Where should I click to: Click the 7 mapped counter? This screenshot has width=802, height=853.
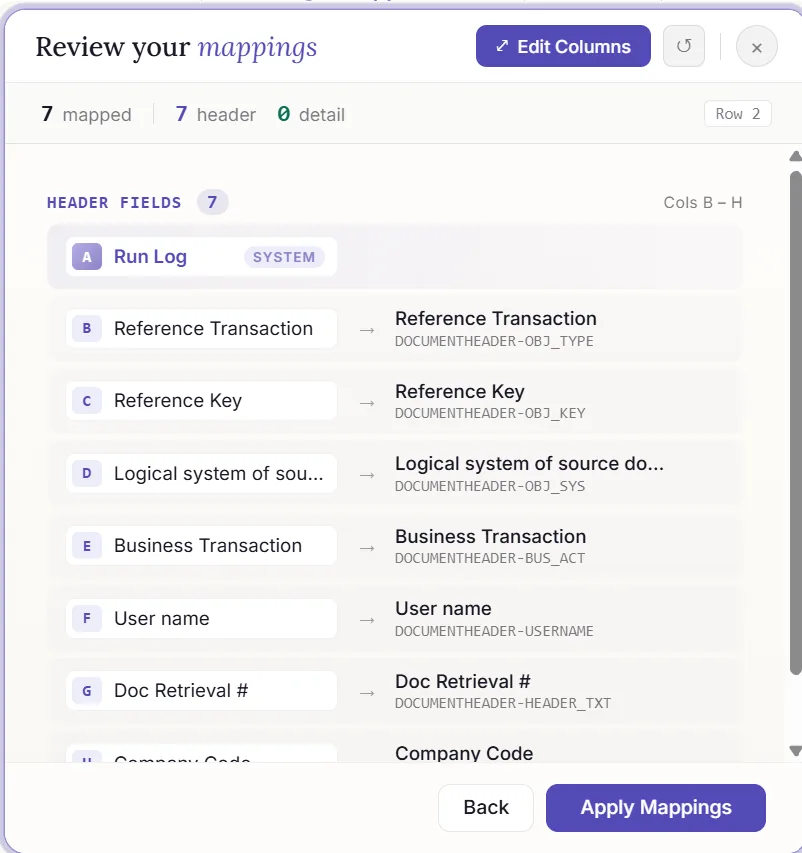pyautogui.click(x=86, y=114)
